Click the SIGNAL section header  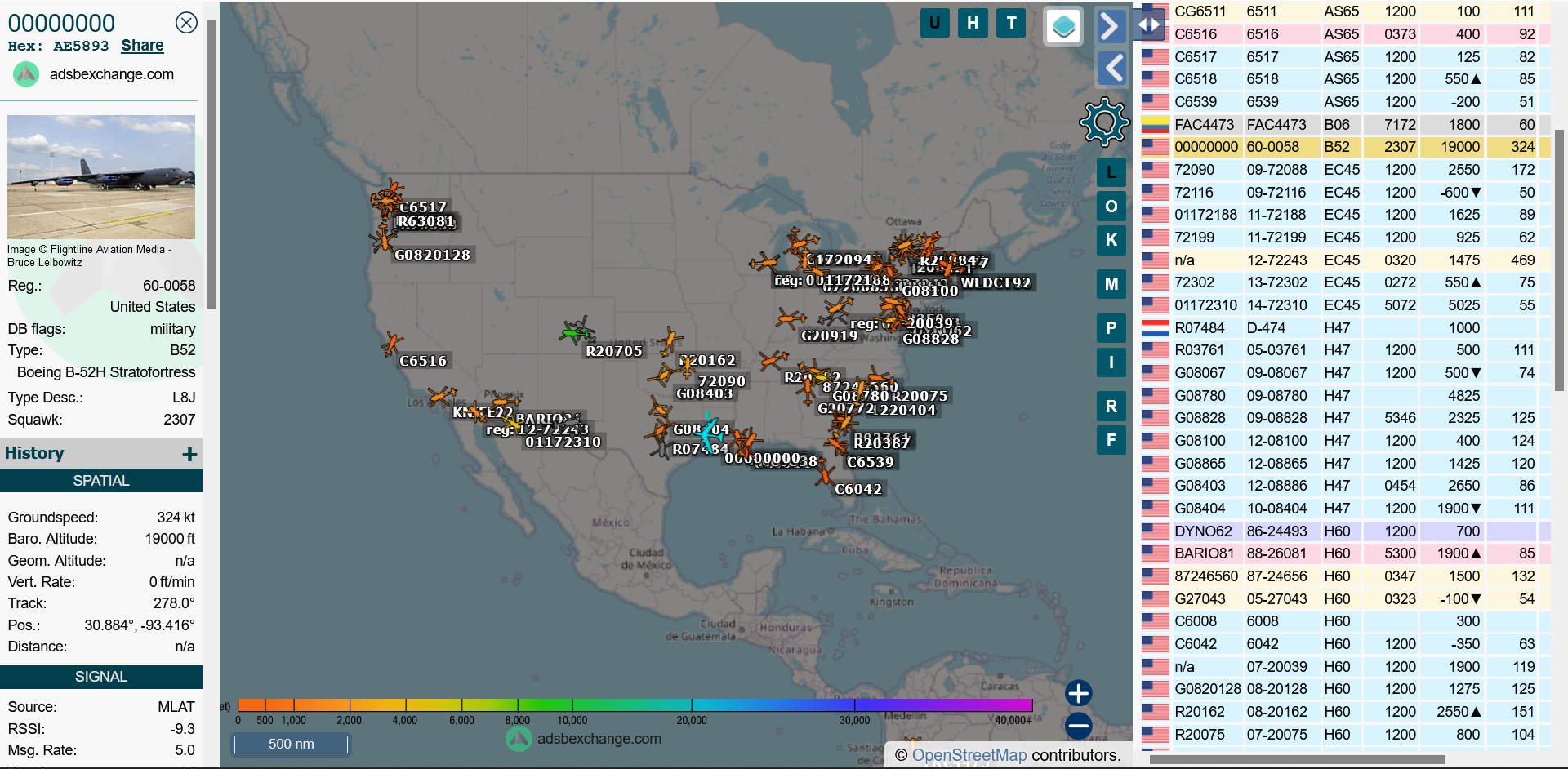[101, 677]
